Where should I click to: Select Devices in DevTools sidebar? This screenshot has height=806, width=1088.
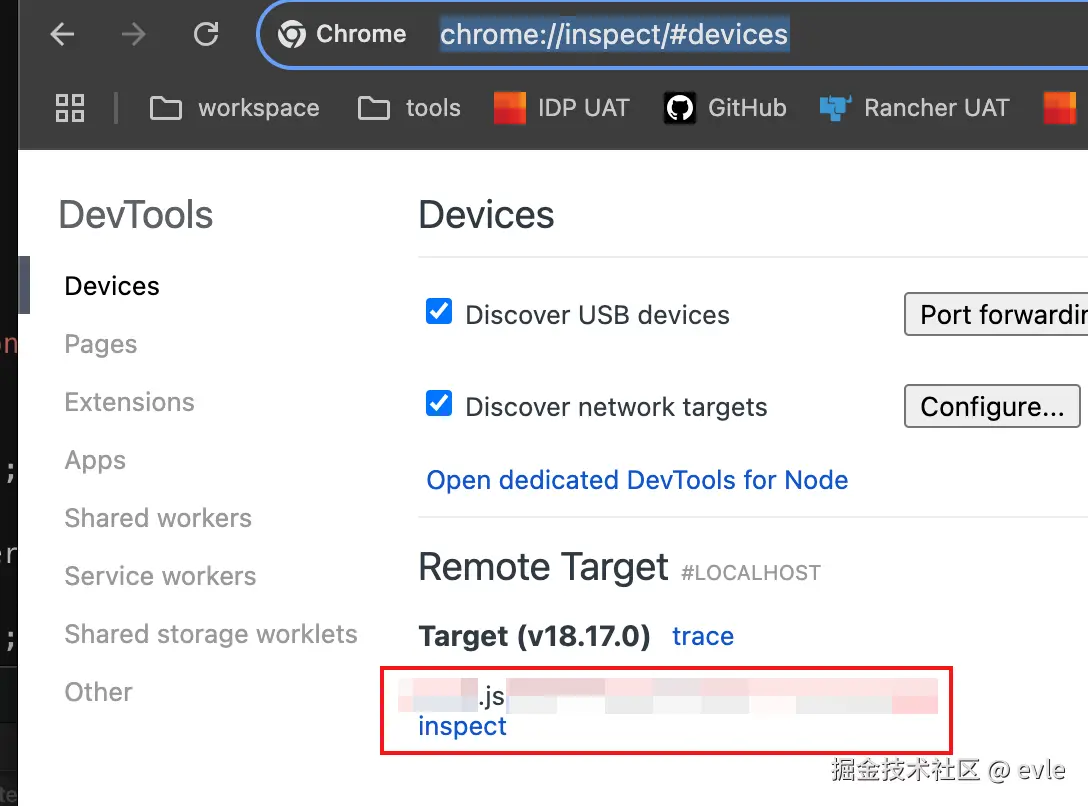[x=112, y=286]
